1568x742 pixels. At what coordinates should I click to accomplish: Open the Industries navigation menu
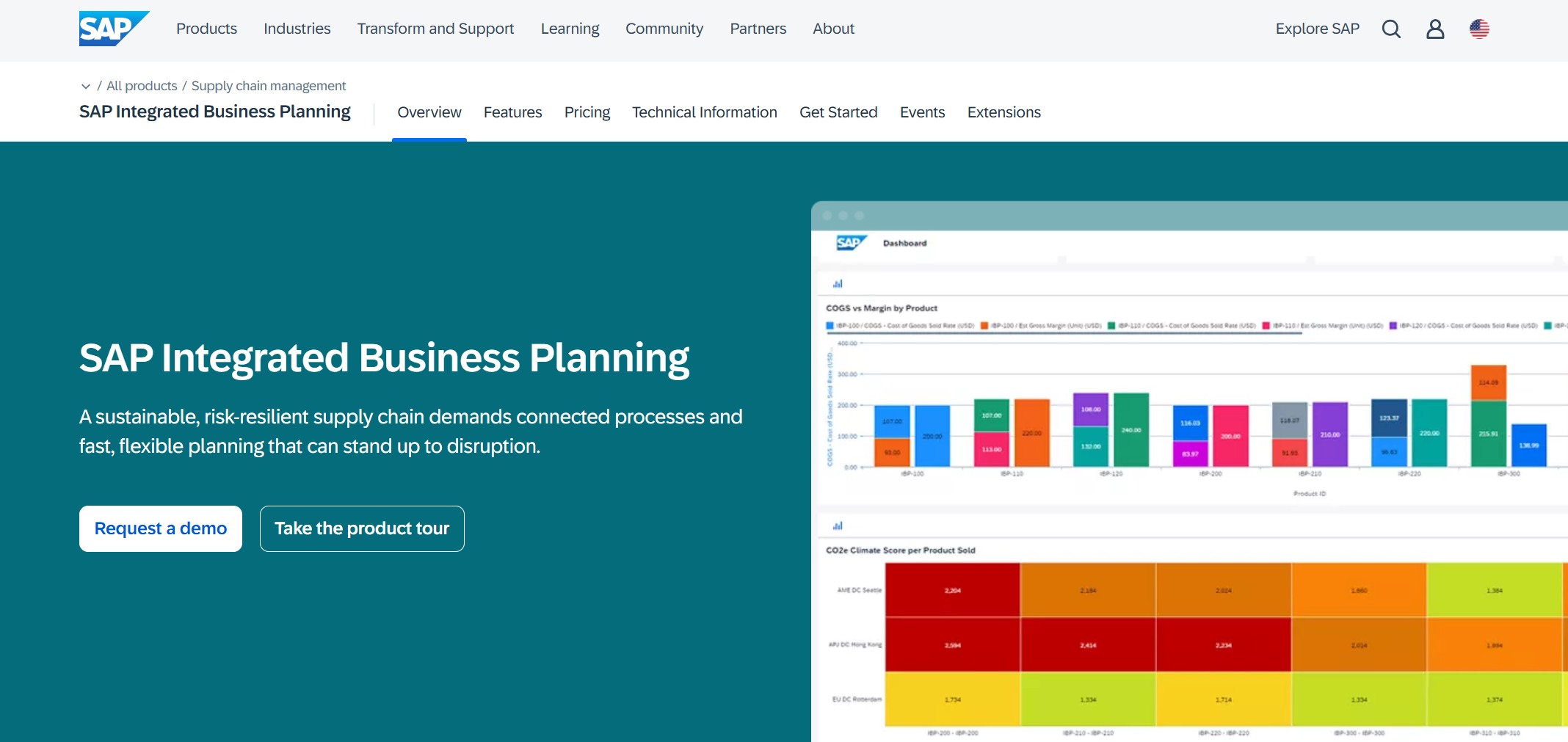coord(297,29)
